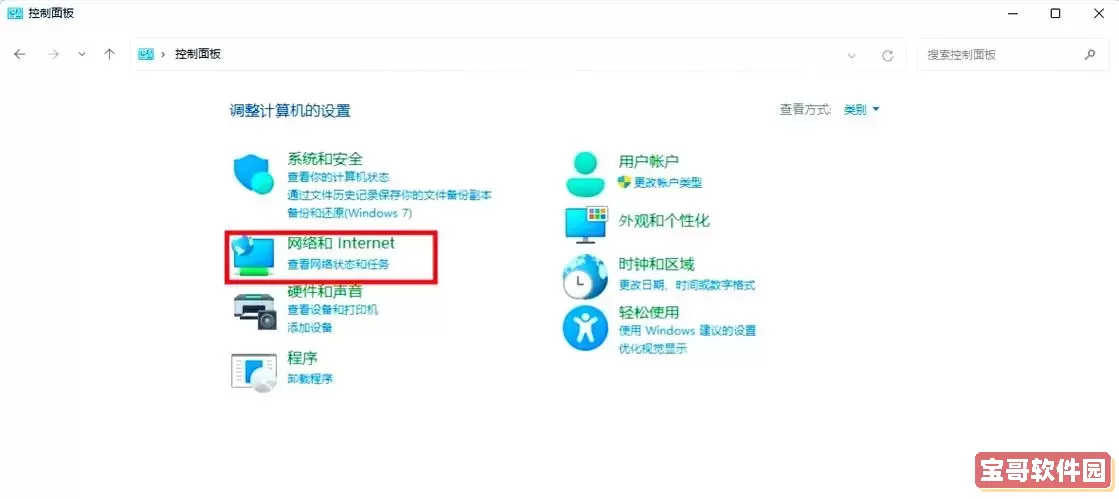Open 硬件和声音 heading link

point(325,291)
